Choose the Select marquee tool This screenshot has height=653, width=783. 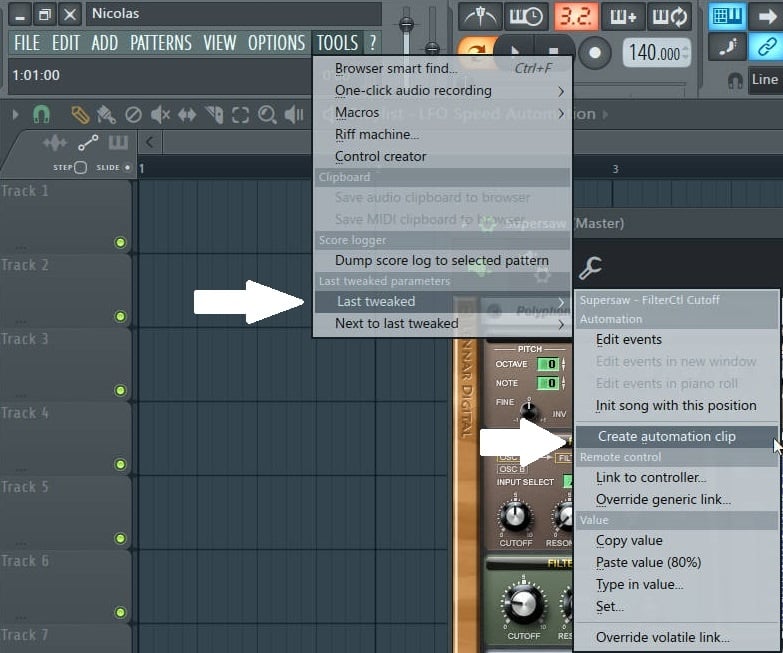[x=240, y=115]
